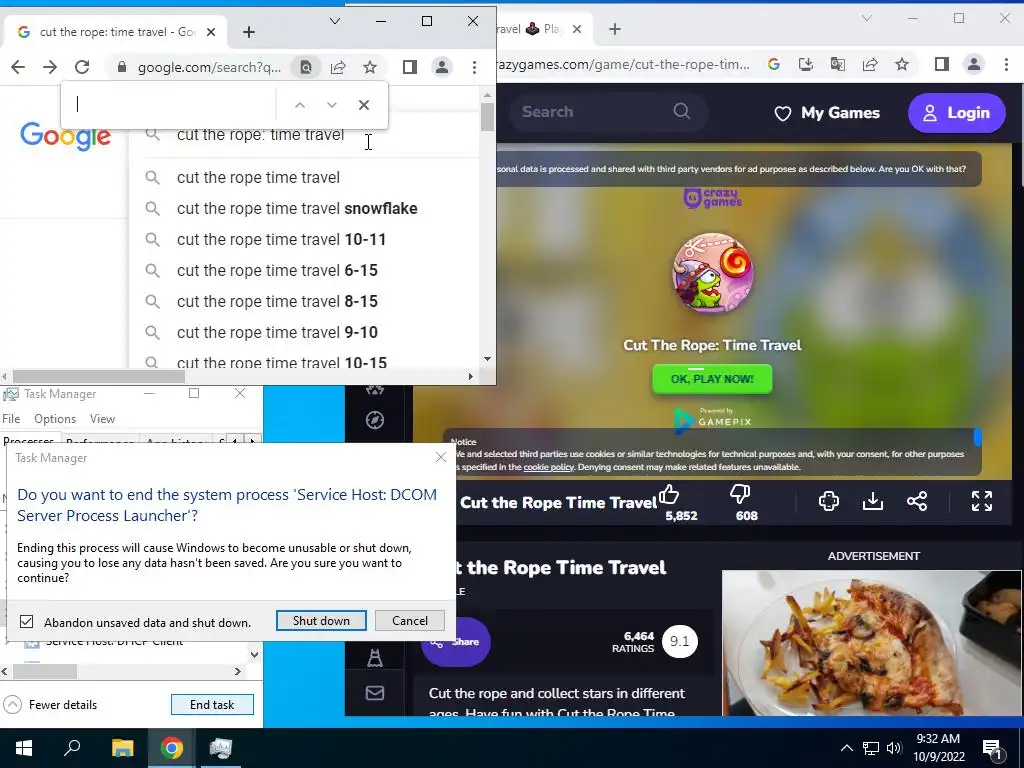Open My Games on CrazyGames
1024x768 pixels.
coord(827,113)
